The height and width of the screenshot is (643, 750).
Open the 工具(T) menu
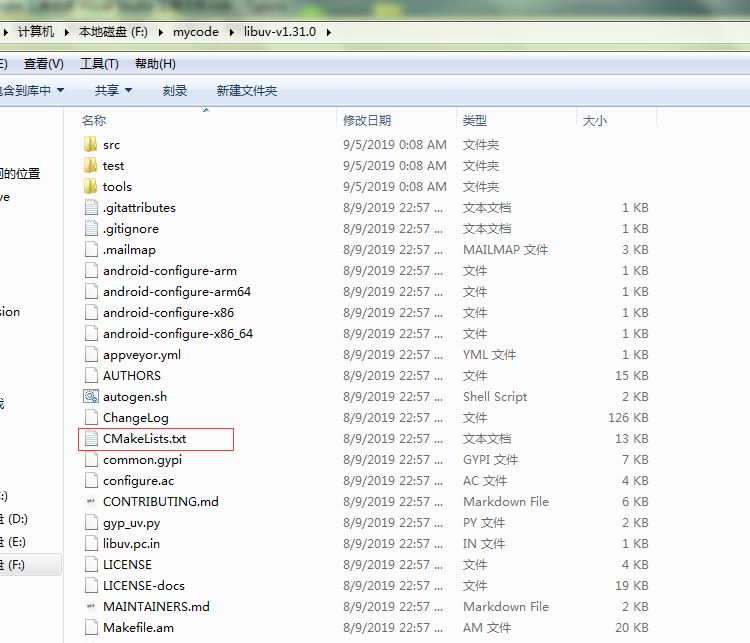(x=99, y=64)
